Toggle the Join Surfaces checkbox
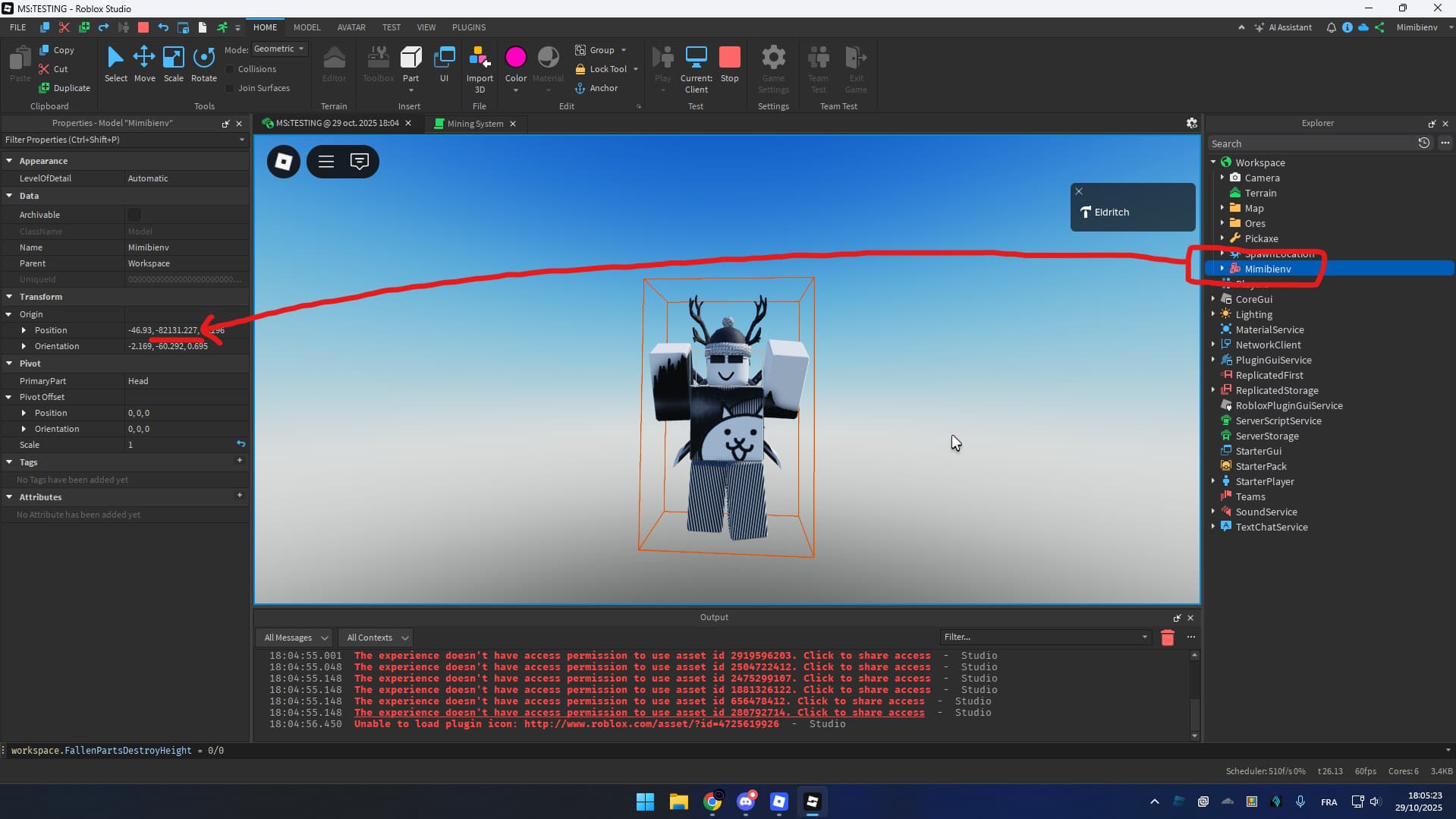 click(x=230, y=88)
